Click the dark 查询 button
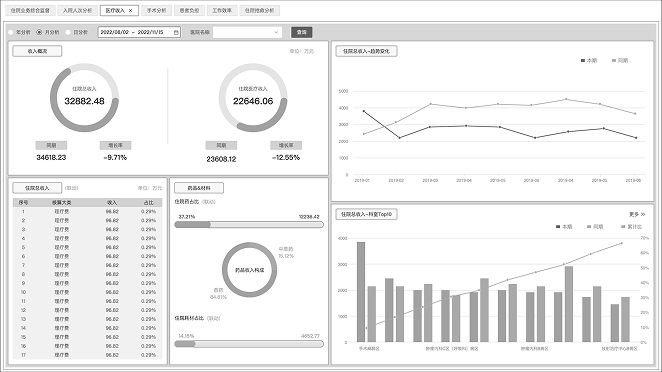The height and width of the screenshot is (372, 662). pyautogui.click(x=301, y=32)
